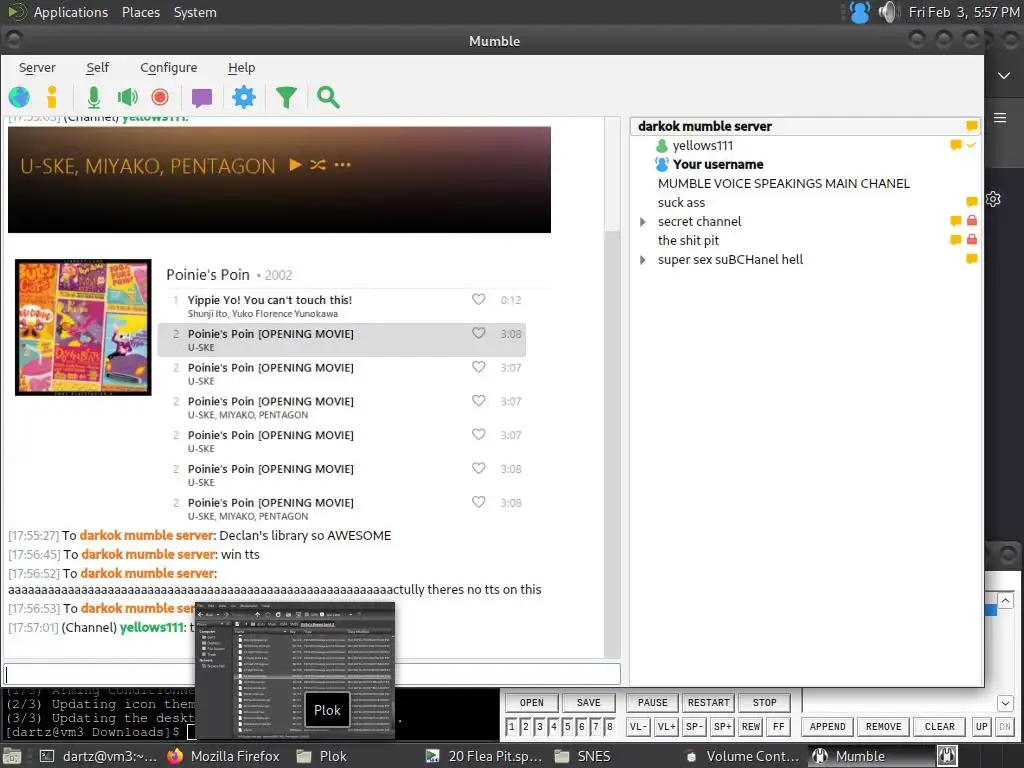The image size is (1024, 768).
Task: Mute yourself with the microphone icon
Action: tap(94, 97)
